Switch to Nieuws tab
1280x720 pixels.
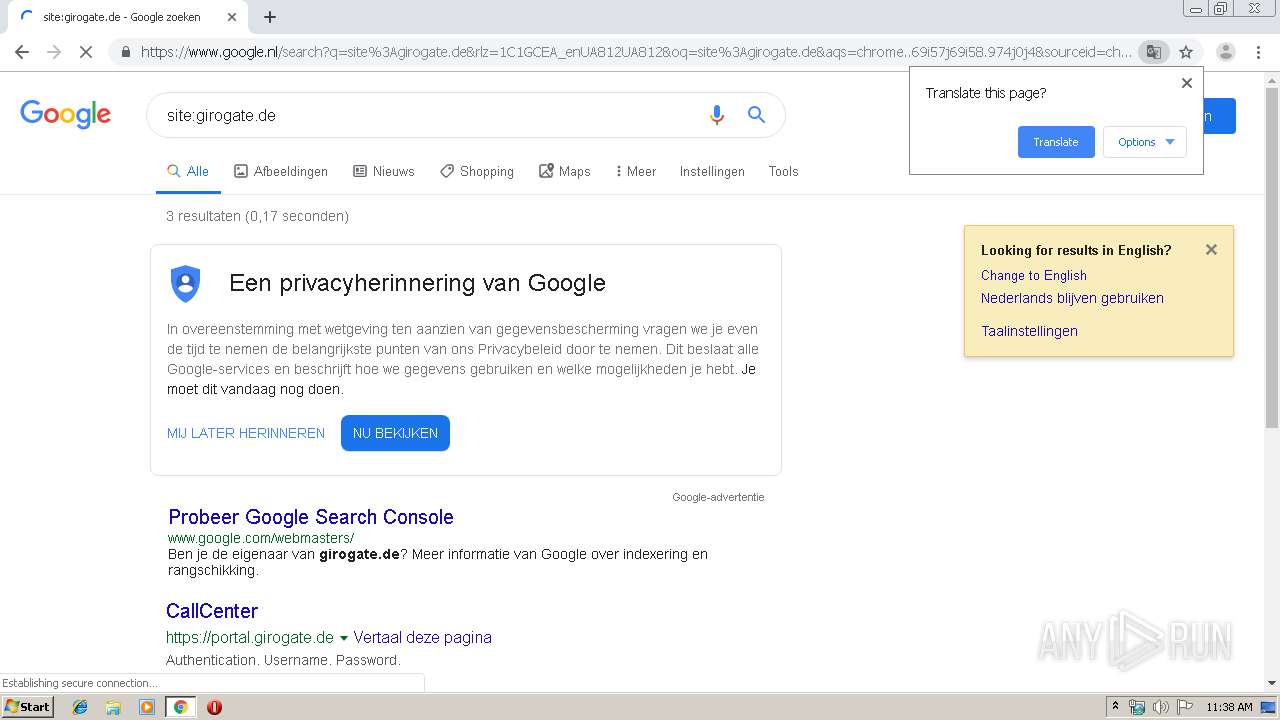[384, 172]
